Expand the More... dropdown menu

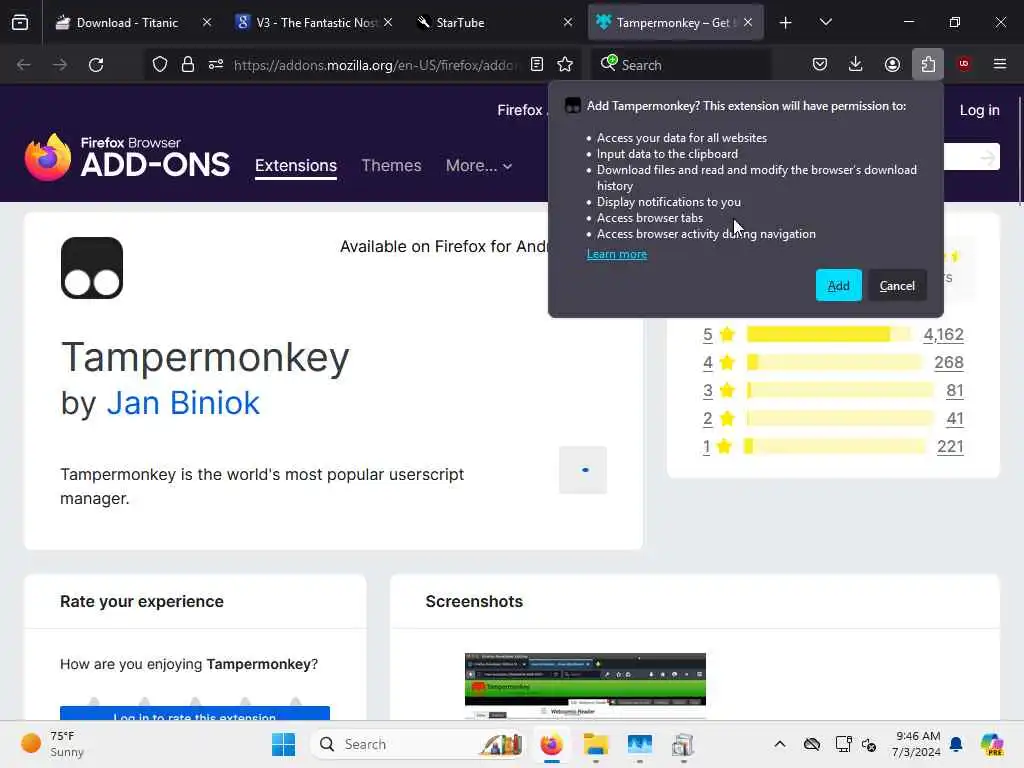pyautogui.click(x=479, y=166)
